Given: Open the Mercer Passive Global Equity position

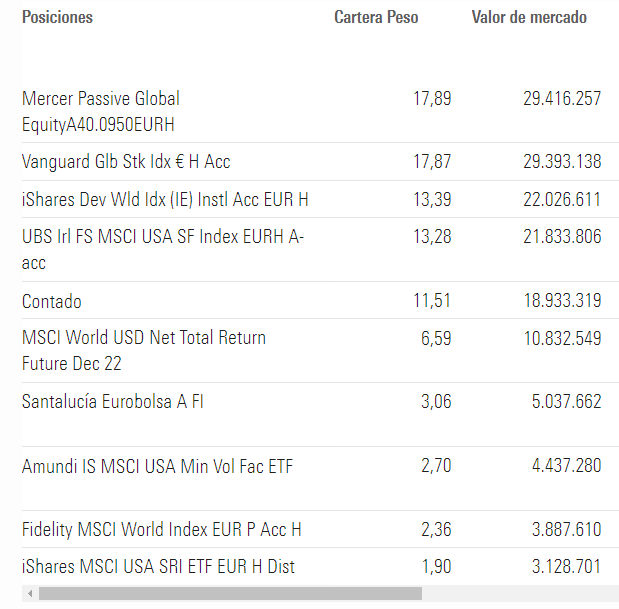Looking at the screenshot, I should click(101, 112).
